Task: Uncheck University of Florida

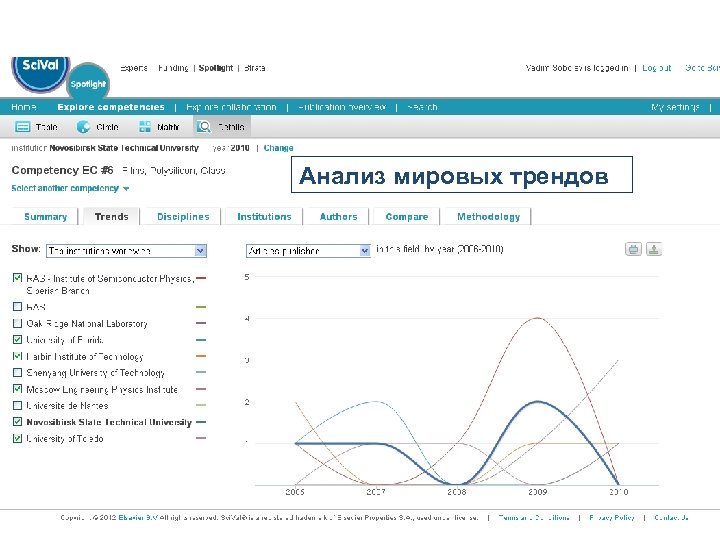Action: [x=17, y=340]
